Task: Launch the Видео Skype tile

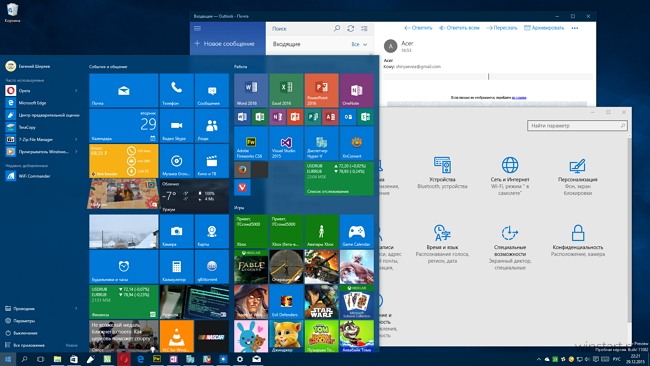Action: (177, 126)
